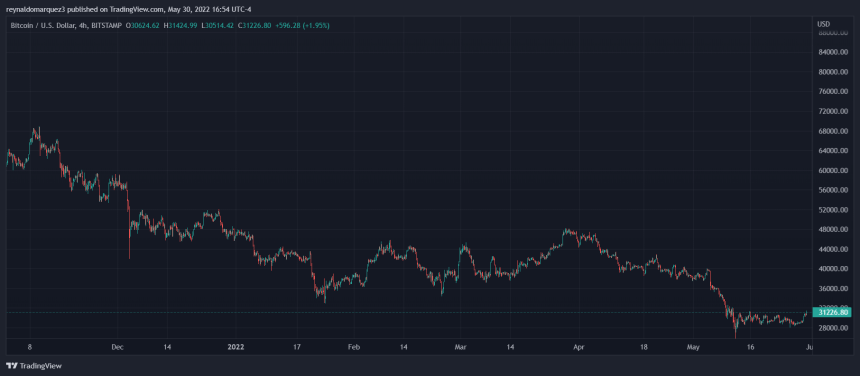Image resolution: width=860 pixels, height=376 pixels.
Task: Click the 17 date label on time axis
Action: click(x=296, y=347)
